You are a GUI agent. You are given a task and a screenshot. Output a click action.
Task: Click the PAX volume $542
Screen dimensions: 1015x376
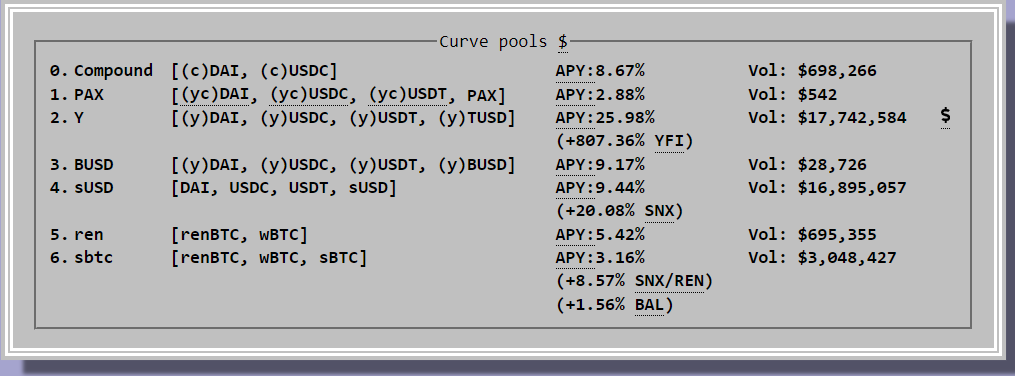(x=818, y=95)
